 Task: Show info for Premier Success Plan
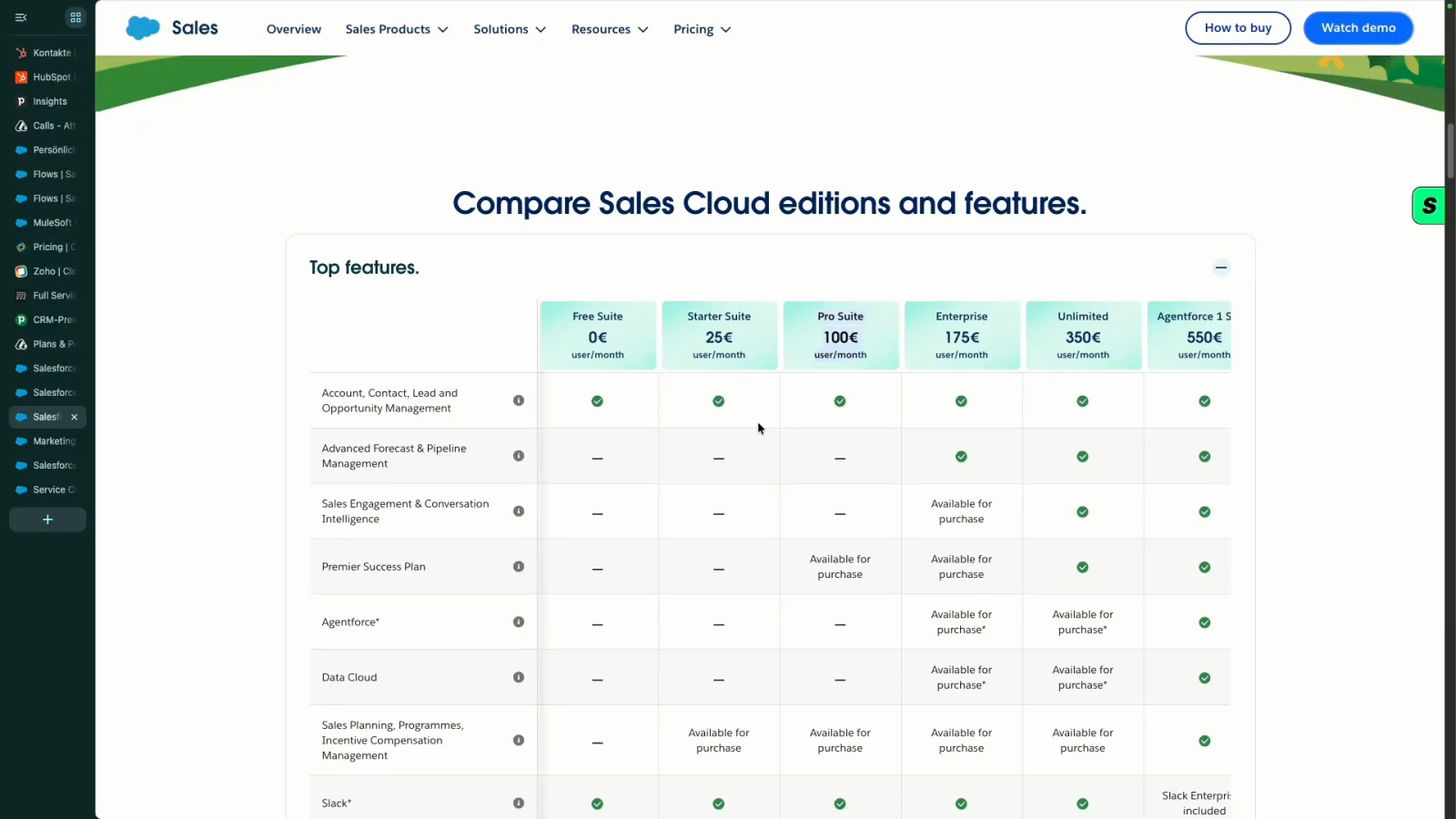click(x=519, y=567)
